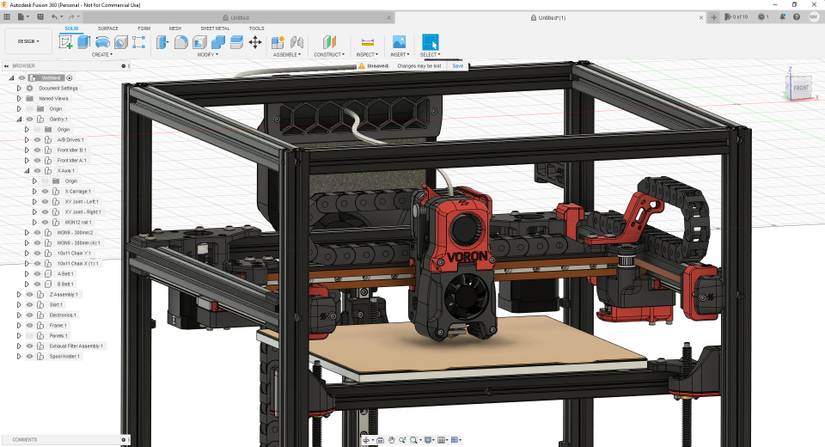Click the Measure icon in Inspect

coord(367,42)
